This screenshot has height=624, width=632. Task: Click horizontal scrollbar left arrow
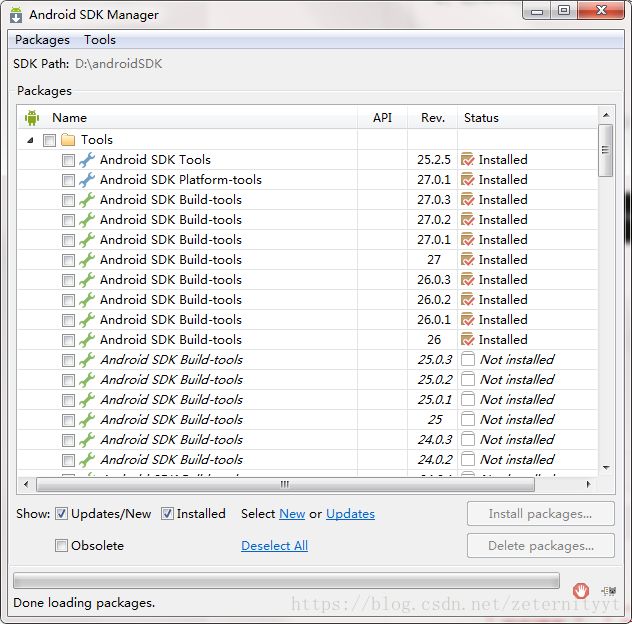pos(26,484)
